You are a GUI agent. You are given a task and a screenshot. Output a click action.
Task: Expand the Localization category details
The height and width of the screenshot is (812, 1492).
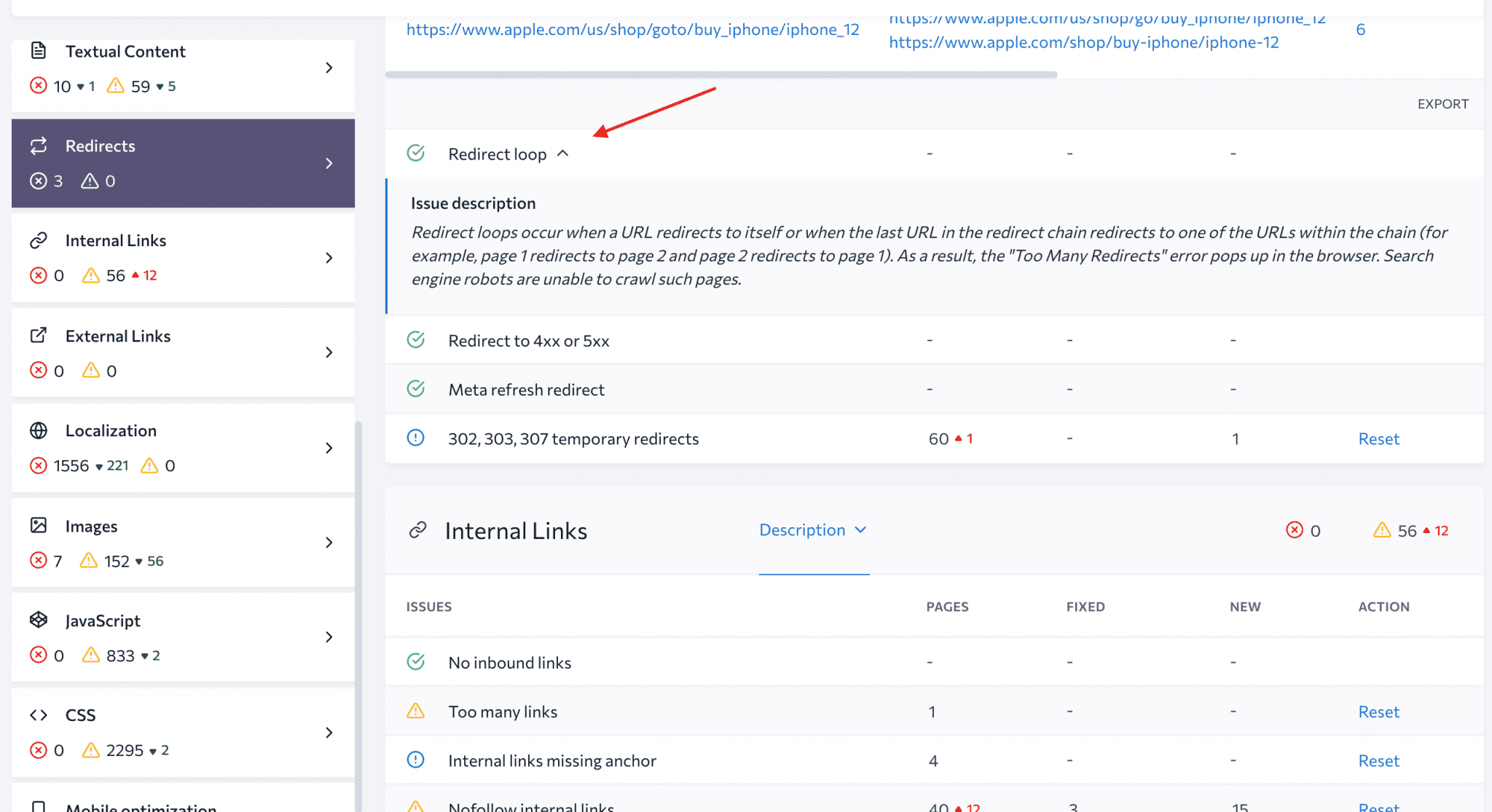[x=330, y=448]
